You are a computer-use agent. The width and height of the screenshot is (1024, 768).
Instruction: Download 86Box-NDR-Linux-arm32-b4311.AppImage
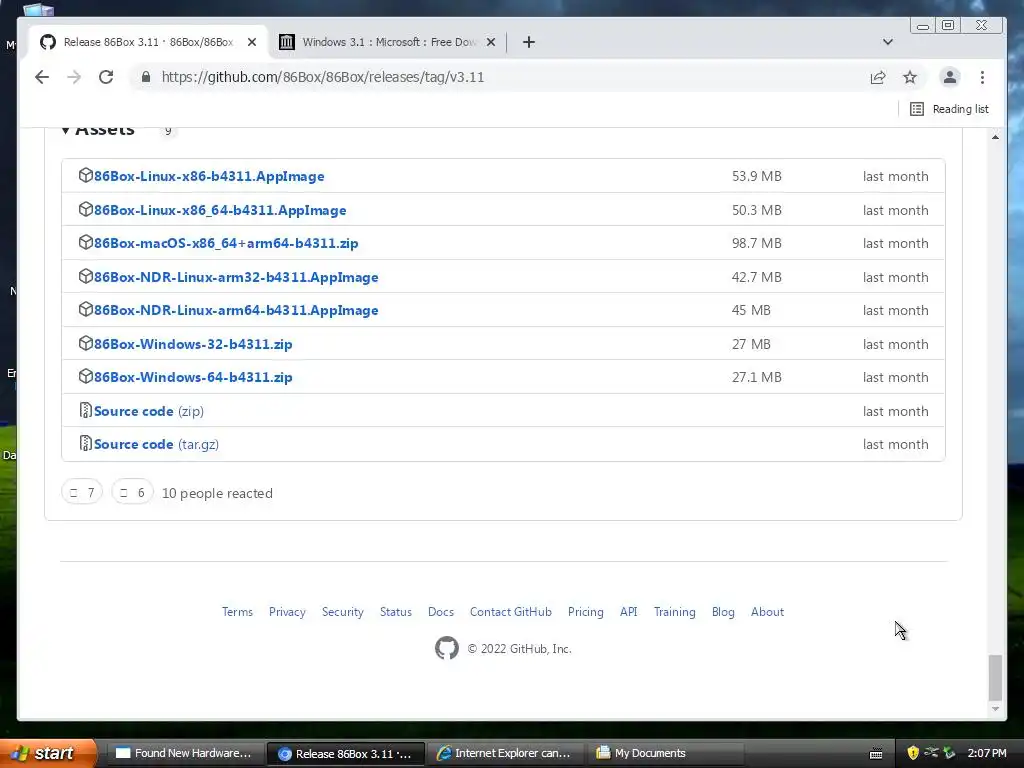[236, 277]
